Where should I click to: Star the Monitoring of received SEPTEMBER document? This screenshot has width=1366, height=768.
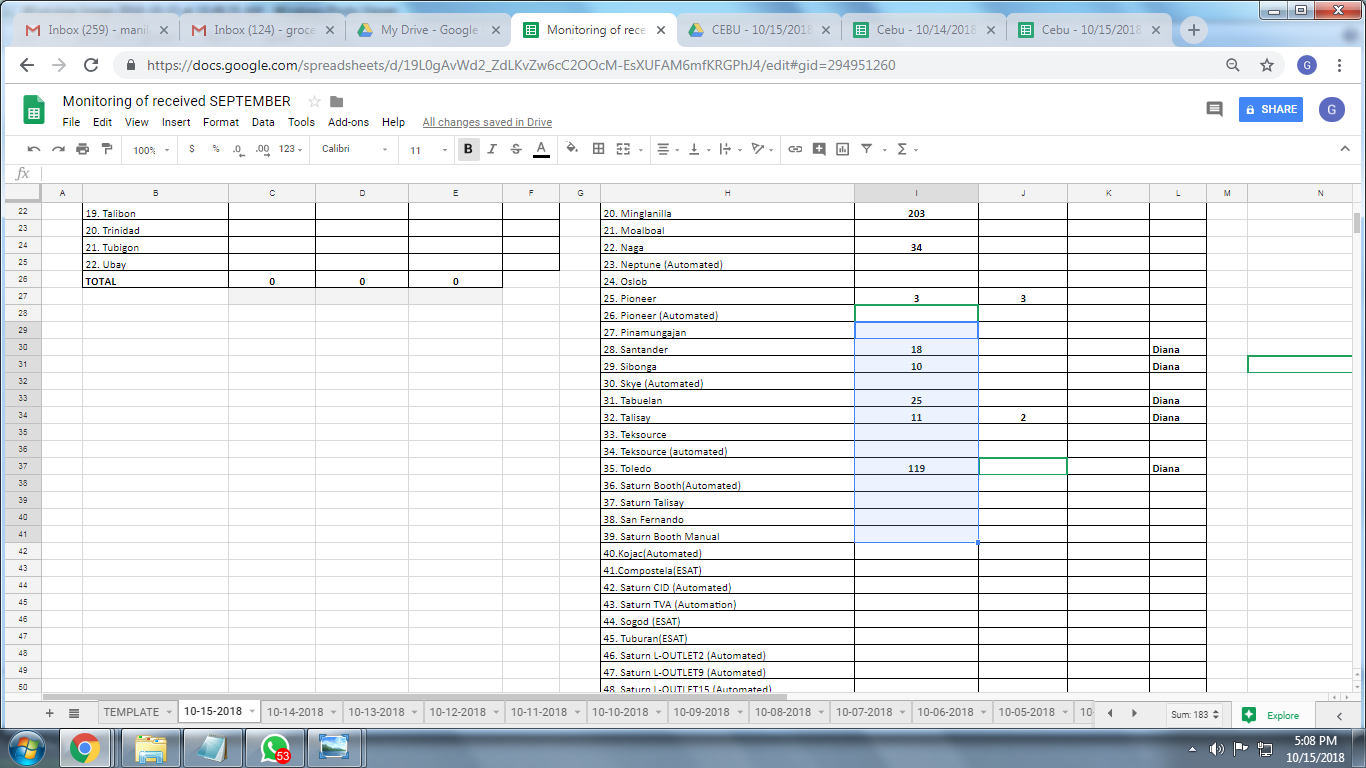pos(314,101)
